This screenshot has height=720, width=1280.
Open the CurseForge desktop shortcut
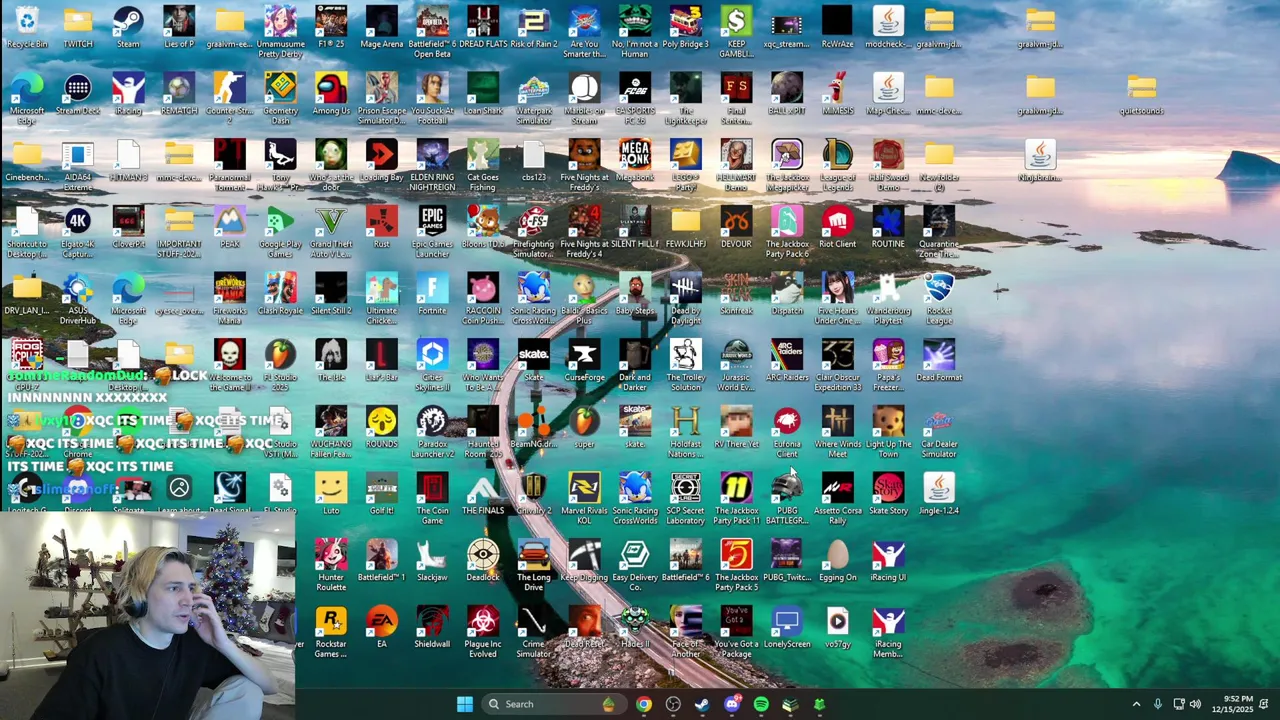pos(584,361)
